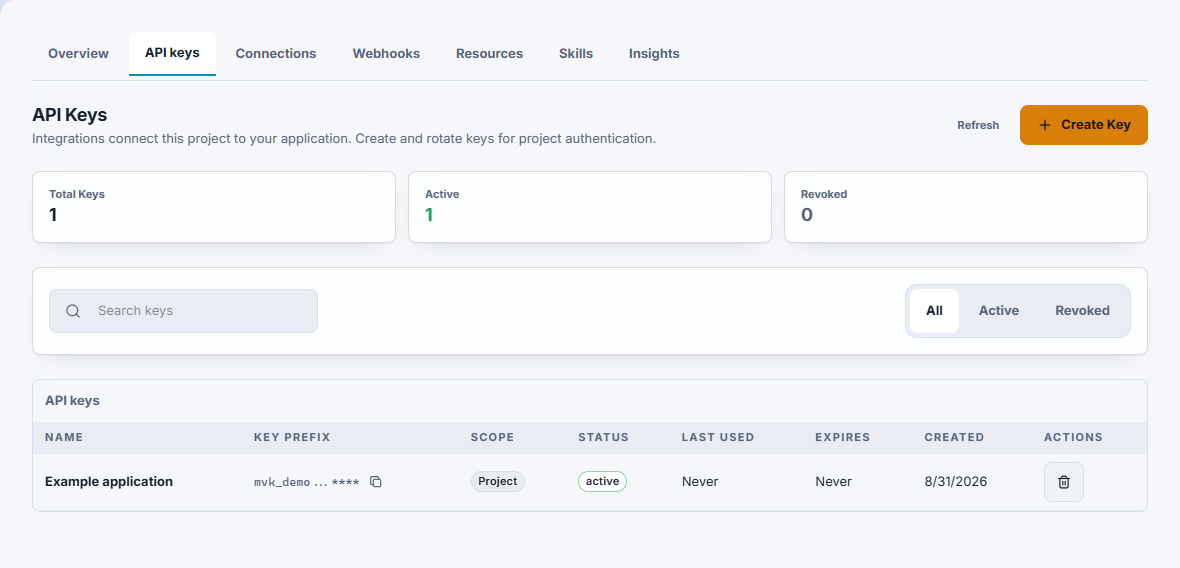Go to the Webhooks tab

tap(386, 53)
